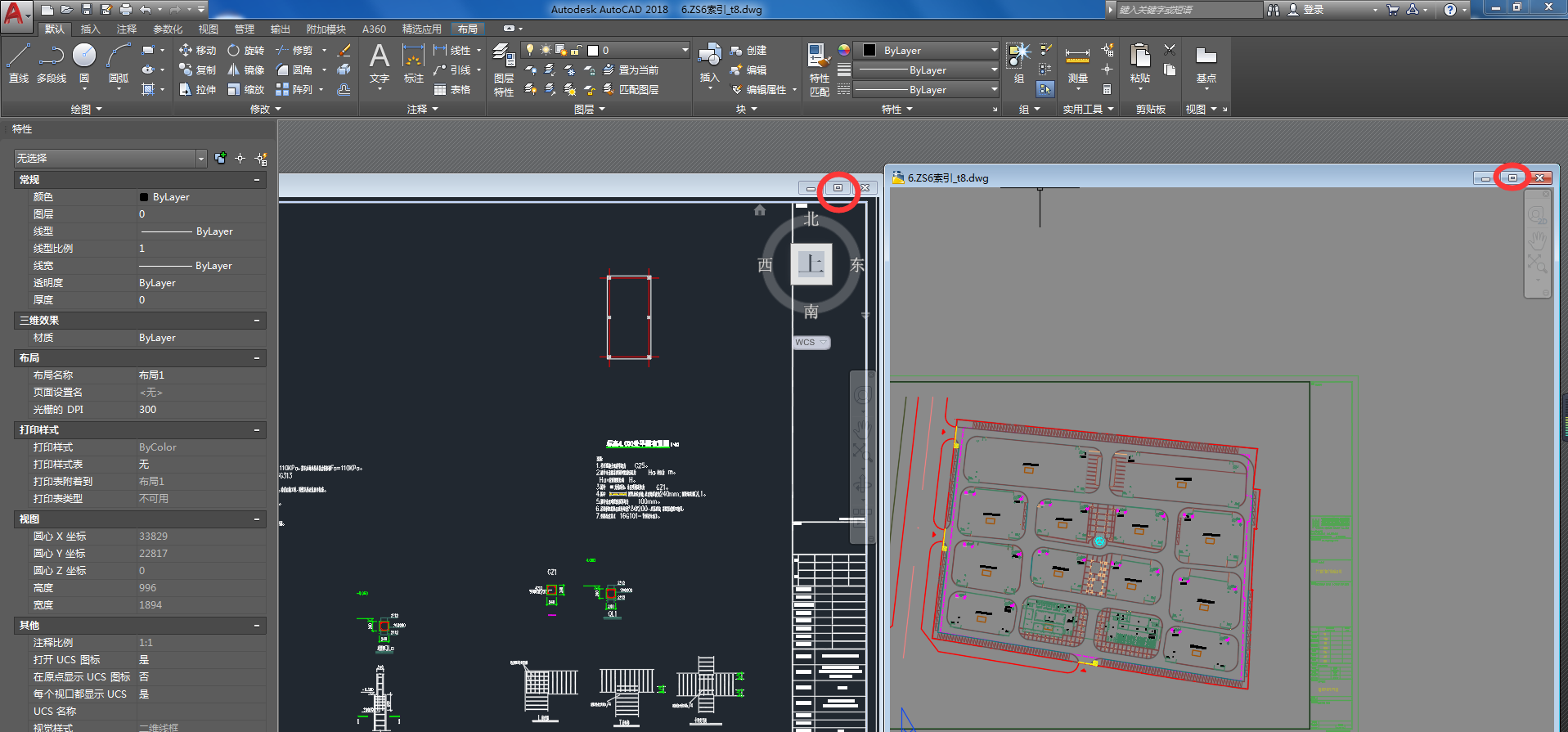Switch to the 管理 ribbon tab
This screenshot has width=1568, height=732.
(x=245, y=29)
